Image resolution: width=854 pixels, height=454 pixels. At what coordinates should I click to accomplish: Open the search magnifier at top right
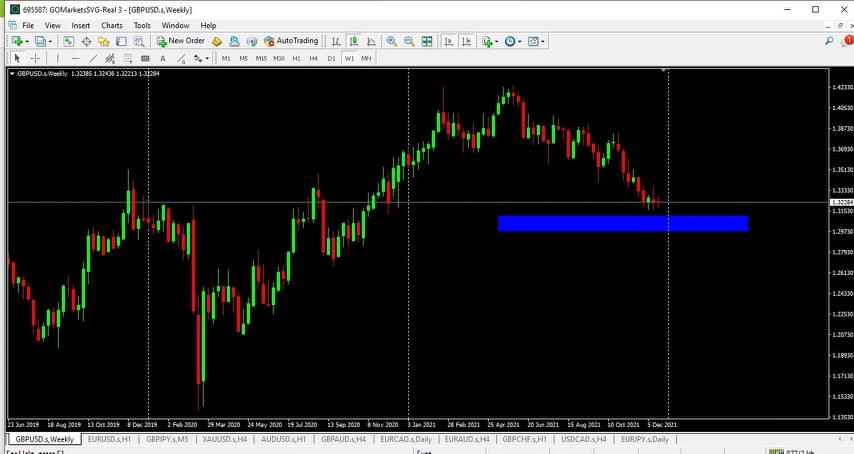[x=829, y=41]
